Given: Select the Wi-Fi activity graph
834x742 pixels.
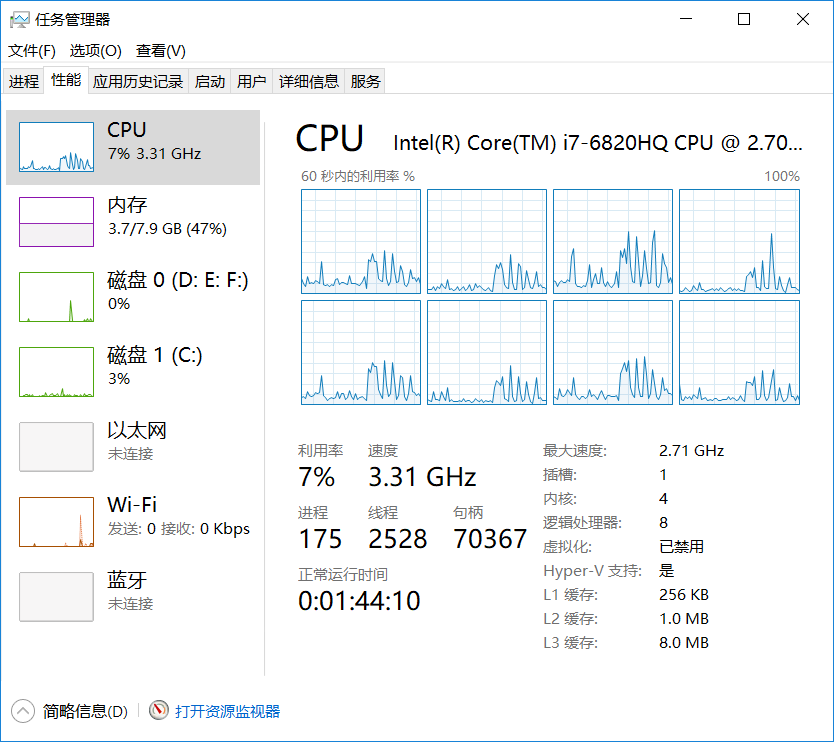Looking at the screenshot, I should pyautogui.click(x=57, y=522).
